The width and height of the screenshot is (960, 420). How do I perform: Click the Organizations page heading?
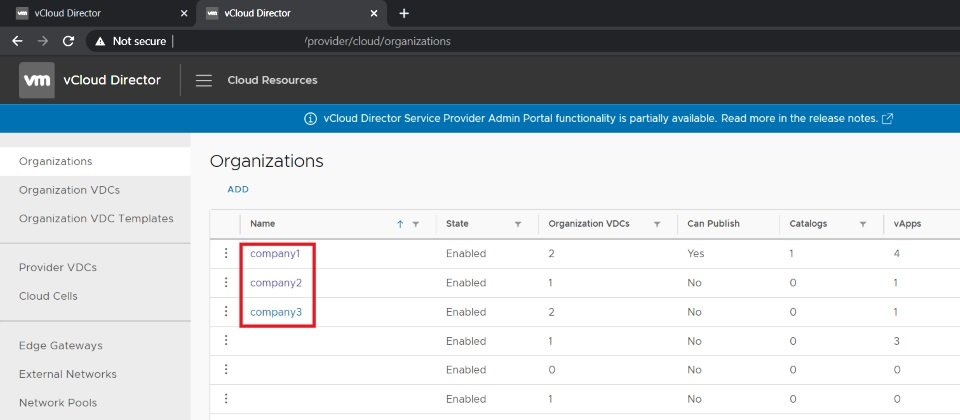[266, 162]
